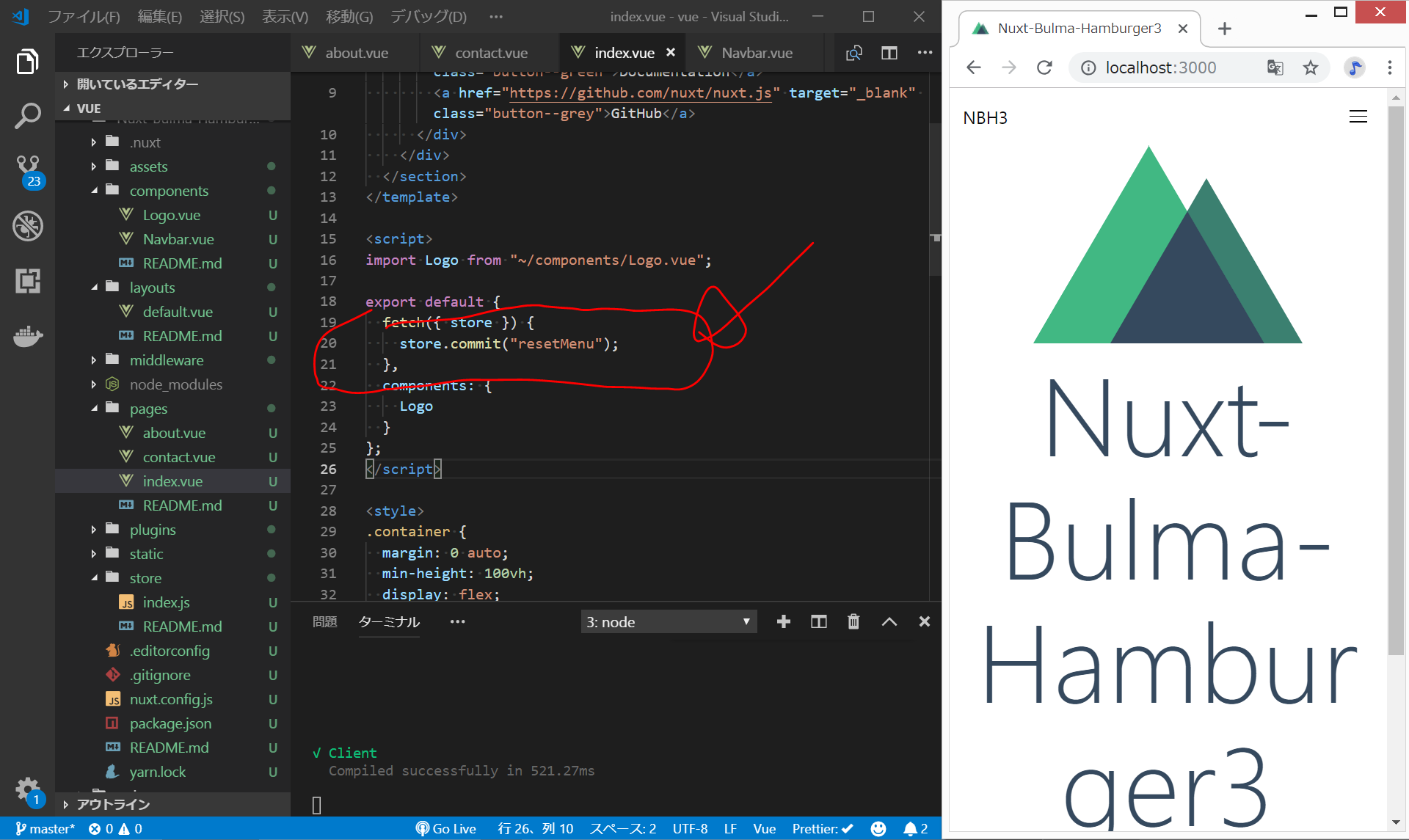Open a new Chrome tab
The image size is (1409, 840).
pyautogui.click(x=1224, y=29)
